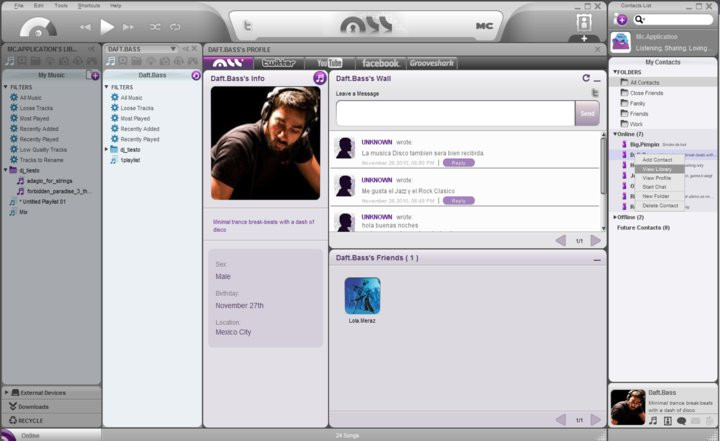Collapse the FILTERS section under My Music
This screenshot has height=441, width=720.
[6, 87]
